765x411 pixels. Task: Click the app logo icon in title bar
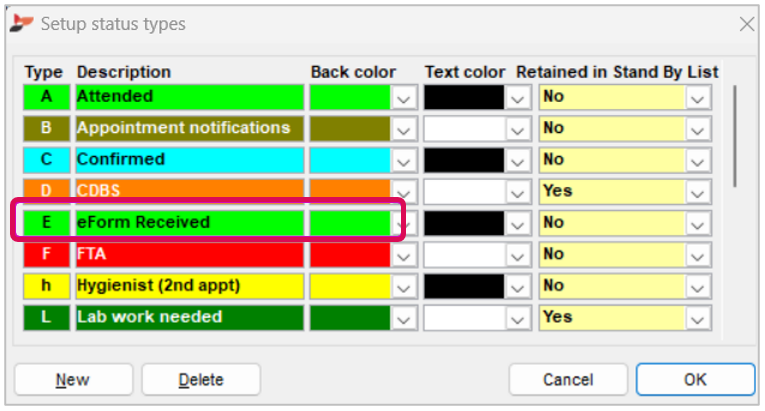coord(21,22)
